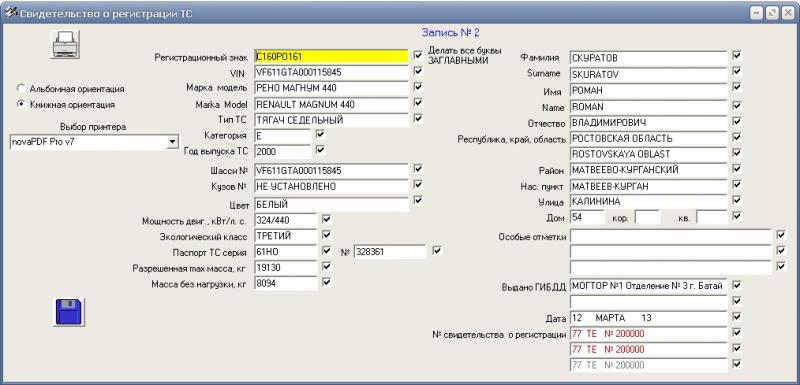800x385 pixels.
Task: Toggle checkbox next to Фамилия field
Action: click(x=736, y=55)
